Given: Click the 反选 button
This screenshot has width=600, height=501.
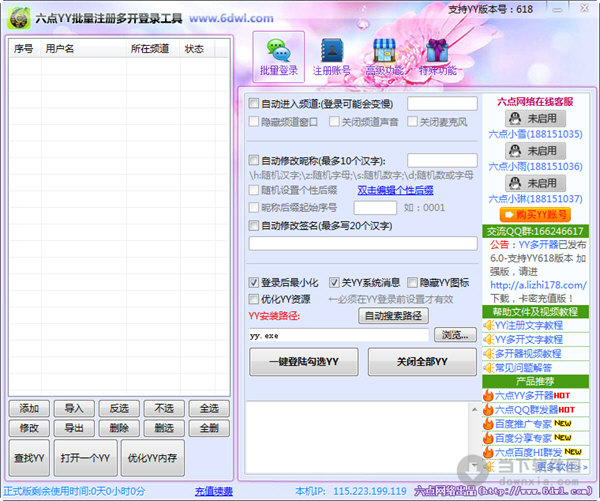Looking at the screenshot, I should click(119, 409).
